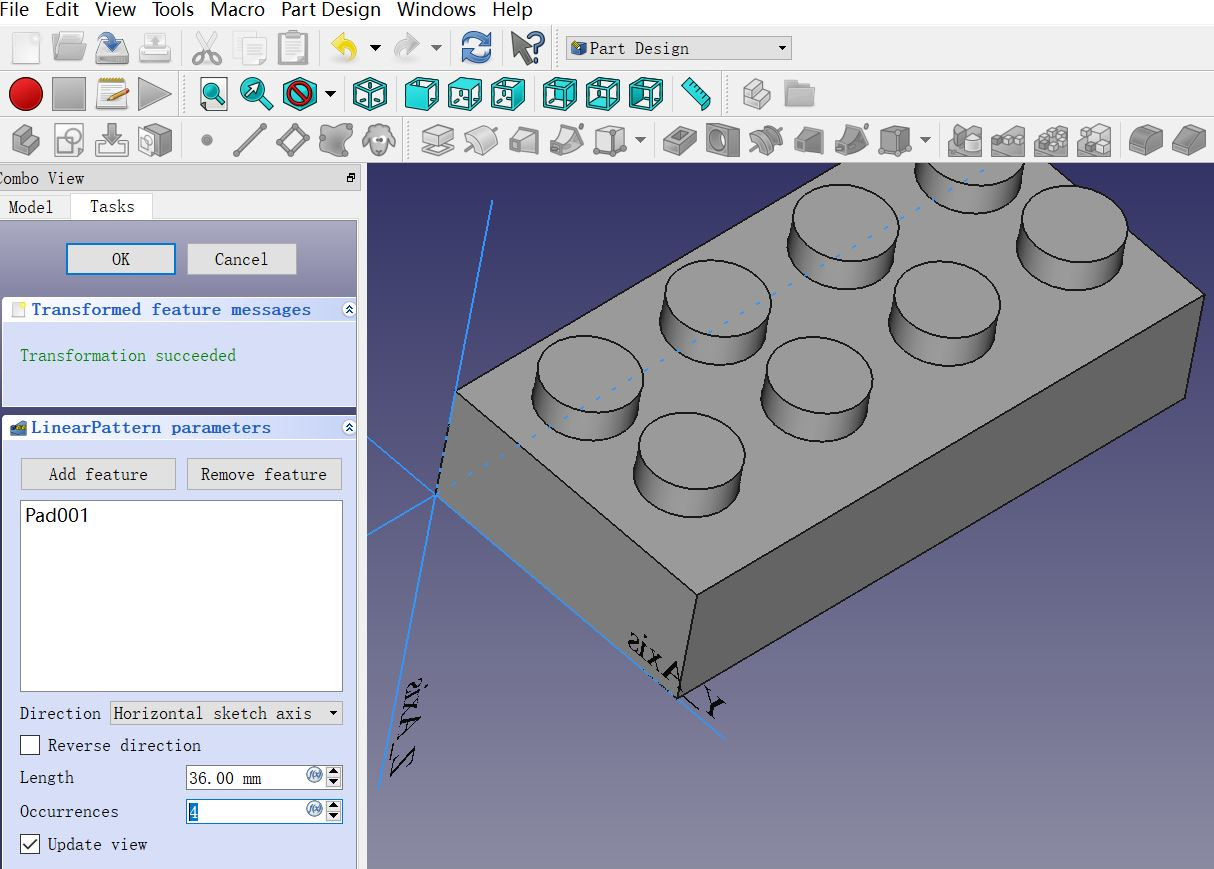Click the Right view cube icon
The height and width of the screenshot is (869, 1214).
point(508,94)
